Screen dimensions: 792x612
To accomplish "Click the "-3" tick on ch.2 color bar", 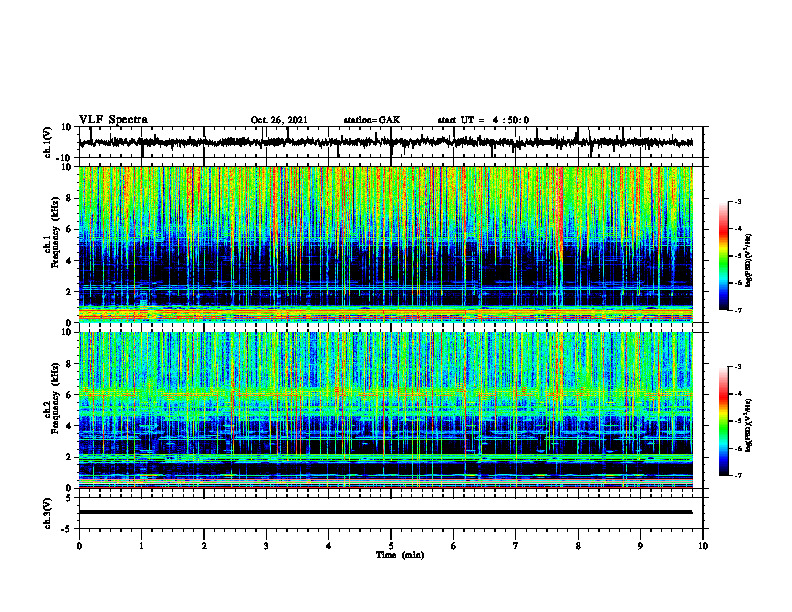I will coord(738,367).
